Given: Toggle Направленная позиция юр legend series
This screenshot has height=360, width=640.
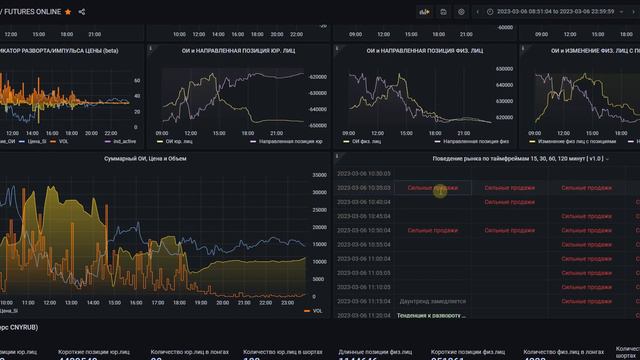Looking at the screenshot, I should tap(291, 141).
